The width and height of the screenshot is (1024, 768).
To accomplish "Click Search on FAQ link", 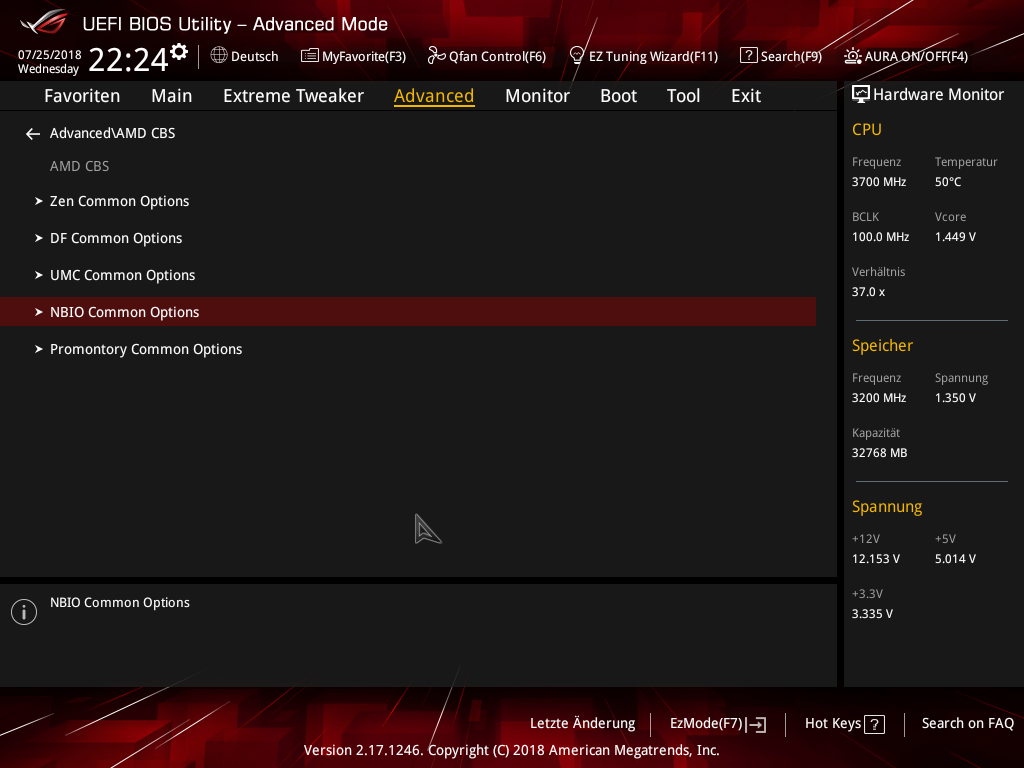I will click(x=967, y=724).
